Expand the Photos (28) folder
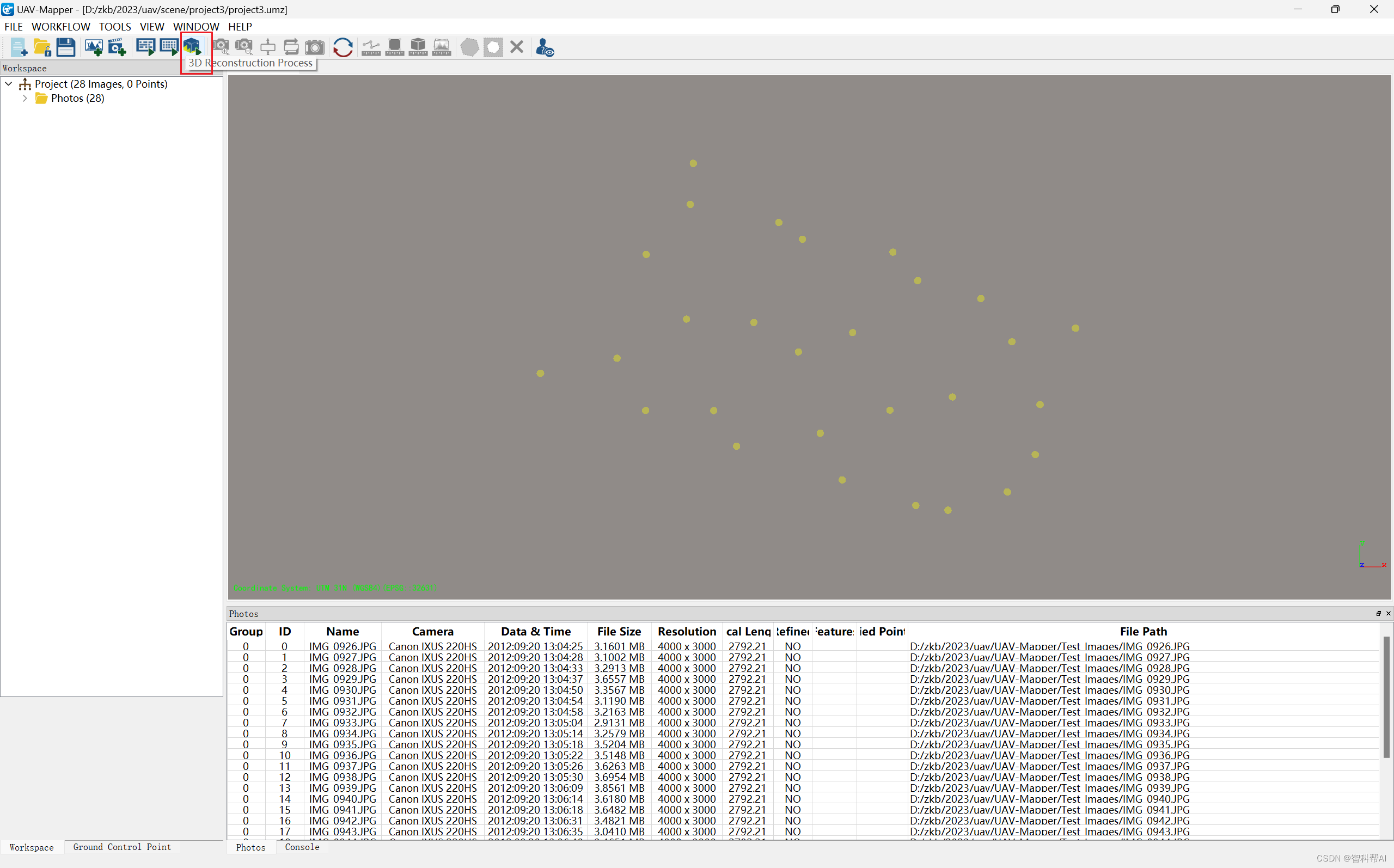The height and width of the screenshot is (868, 1394). pyautogui.click(x=25, y=98)
